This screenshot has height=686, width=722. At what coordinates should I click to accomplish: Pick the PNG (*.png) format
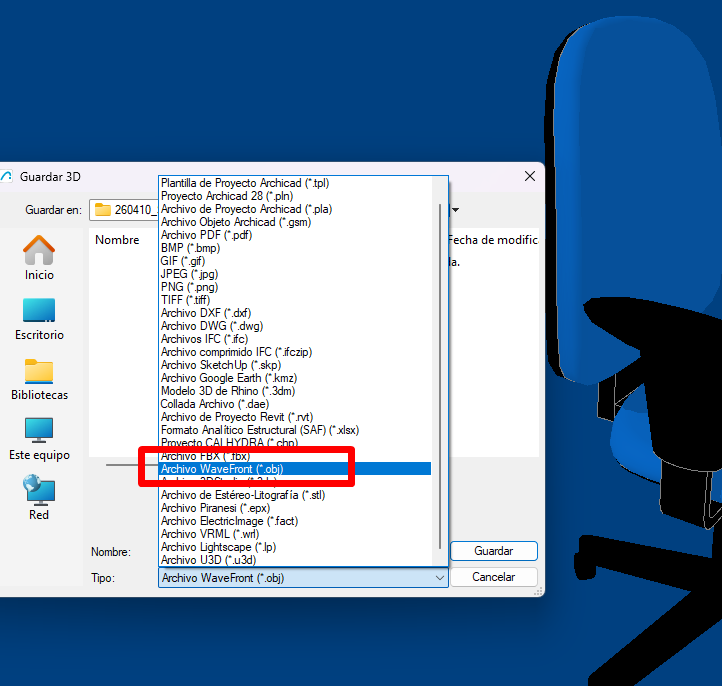(295, 287)
